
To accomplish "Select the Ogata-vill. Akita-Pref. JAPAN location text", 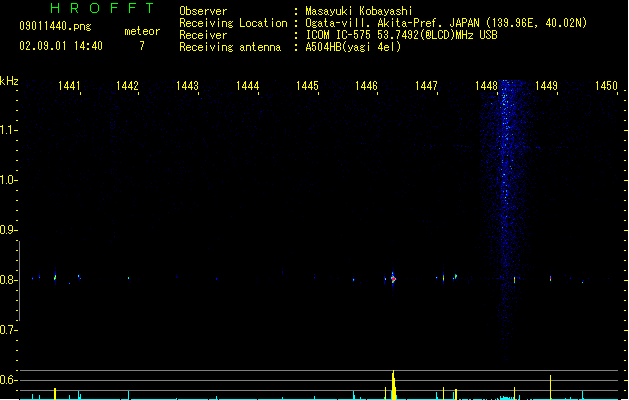I will [x=446, y=23].
